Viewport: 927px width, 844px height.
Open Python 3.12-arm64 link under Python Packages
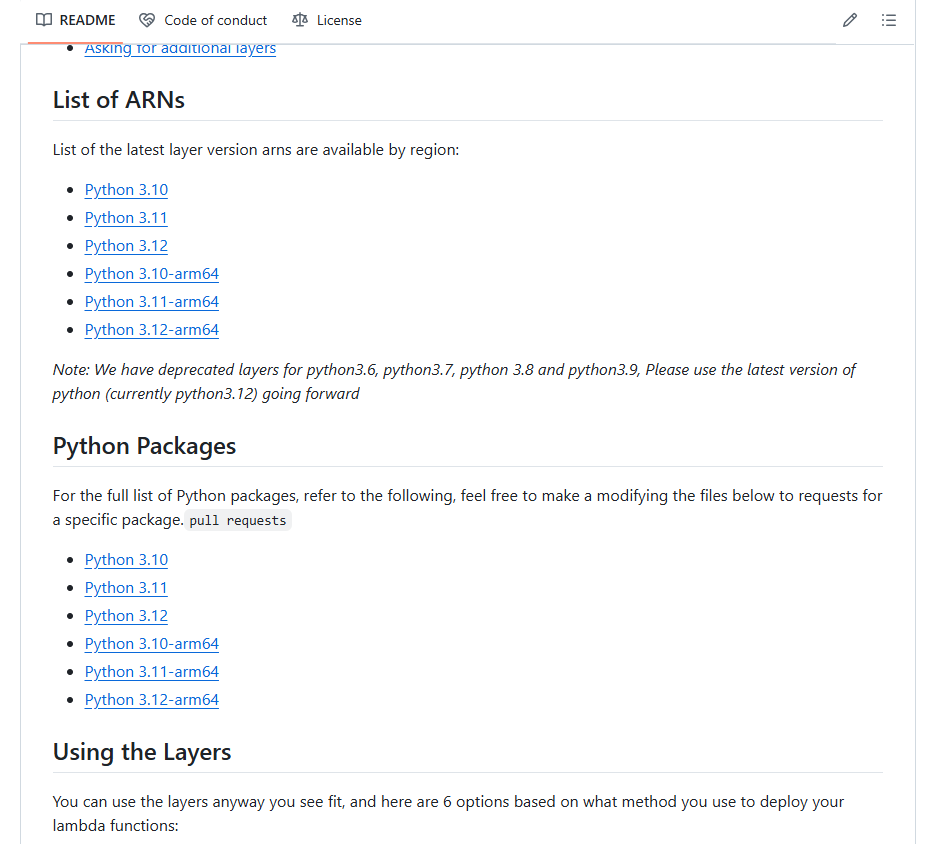pyautogui.click(x=151, y=700)
